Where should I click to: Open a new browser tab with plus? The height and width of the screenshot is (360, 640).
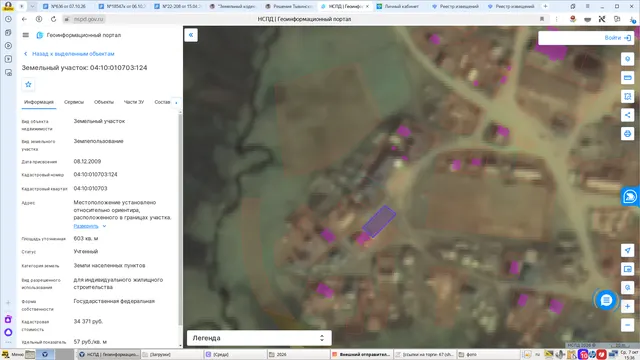coord(545,7)
